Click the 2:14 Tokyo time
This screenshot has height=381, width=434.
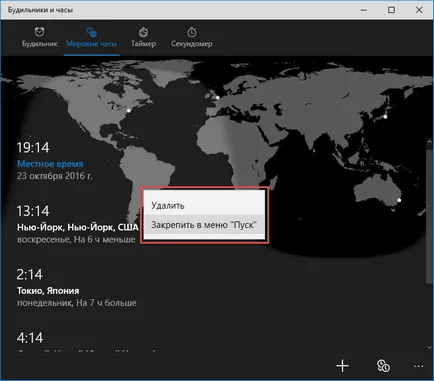(x=30, y=274)
